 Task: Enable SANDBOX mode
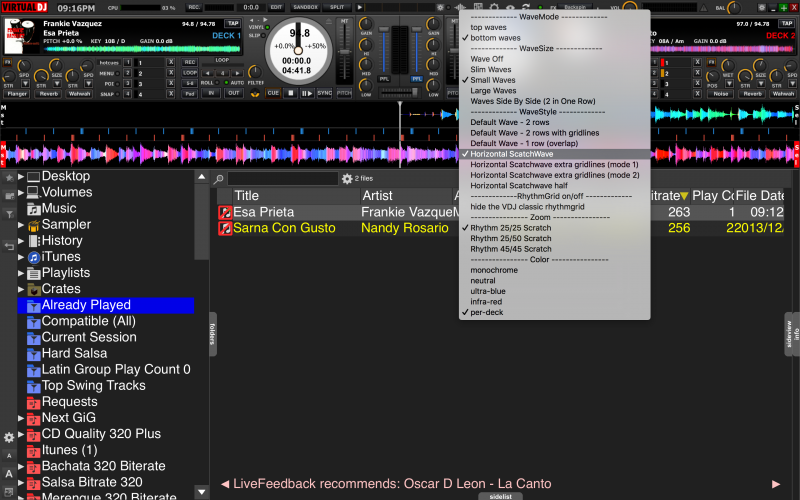[x=306, y=7]
